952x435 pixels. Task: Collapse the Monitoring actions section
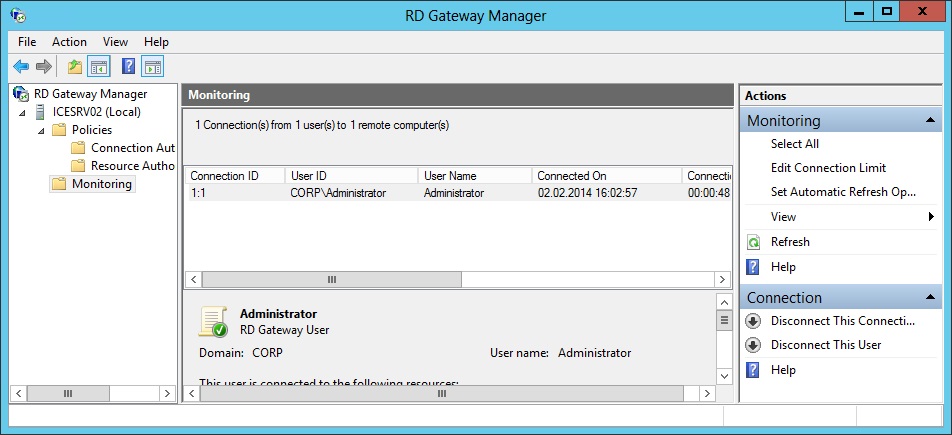[x=930, y=120]
